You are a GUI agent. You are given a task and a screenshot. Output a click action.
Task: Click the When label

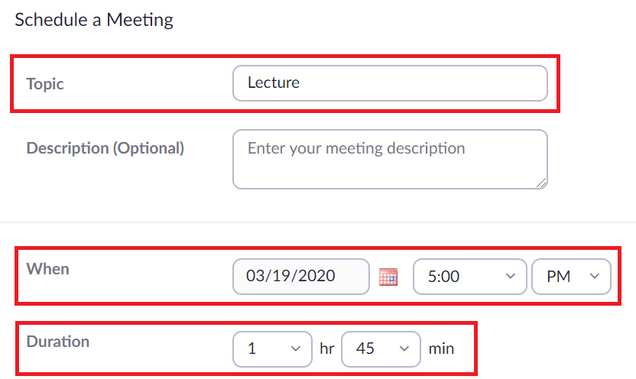[48, 269]
